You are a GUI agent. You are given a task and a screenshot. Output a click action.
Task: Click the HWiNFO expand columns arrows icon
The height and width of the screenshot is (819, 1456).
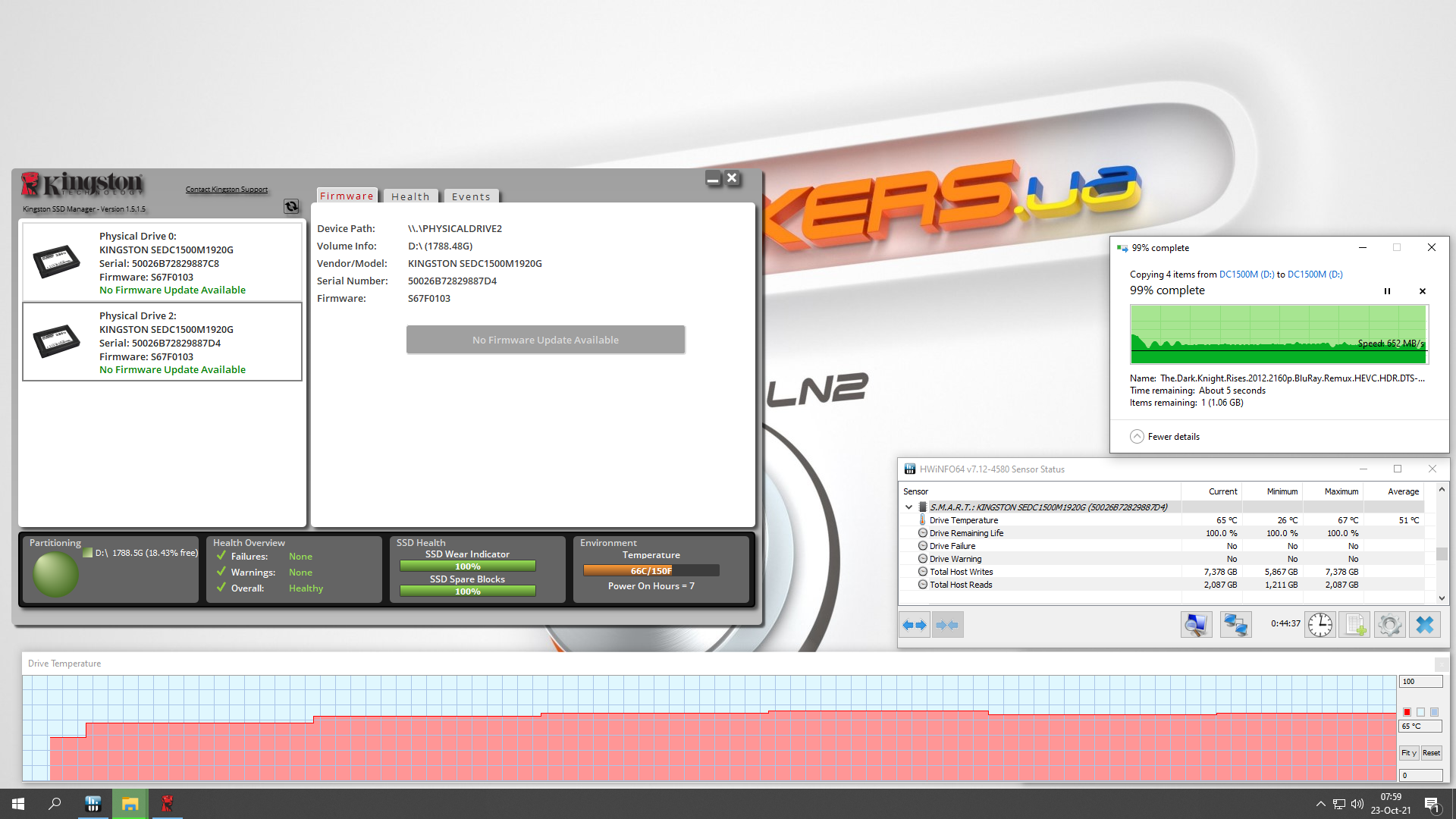coord(915,625)
